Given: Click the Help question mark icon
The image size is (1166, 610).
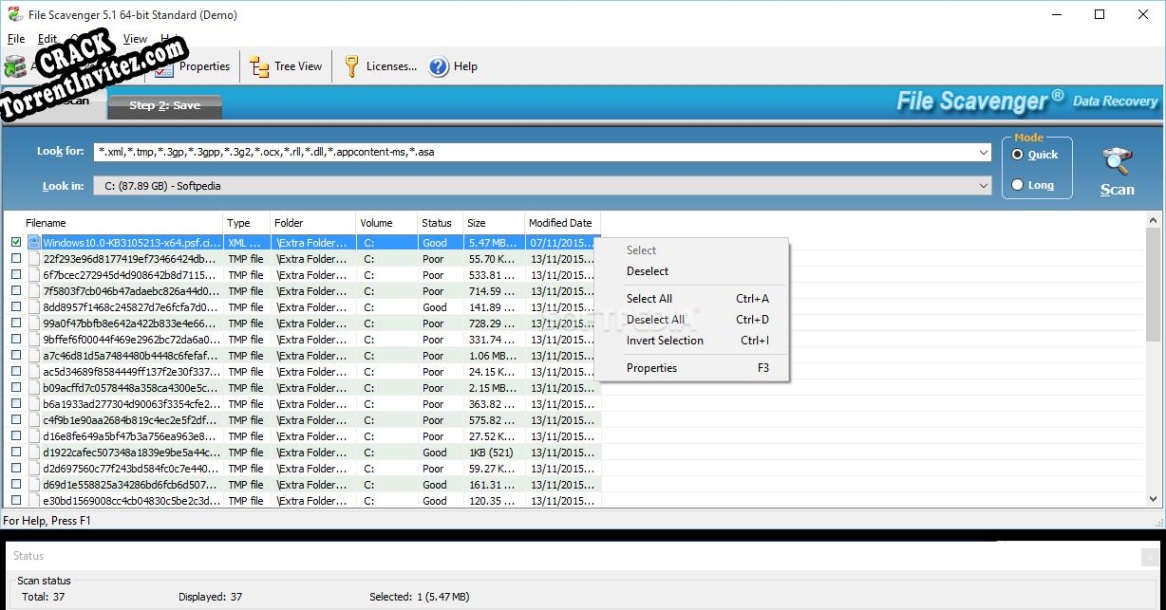Looking at the screenshot, I should coord(439,67).
